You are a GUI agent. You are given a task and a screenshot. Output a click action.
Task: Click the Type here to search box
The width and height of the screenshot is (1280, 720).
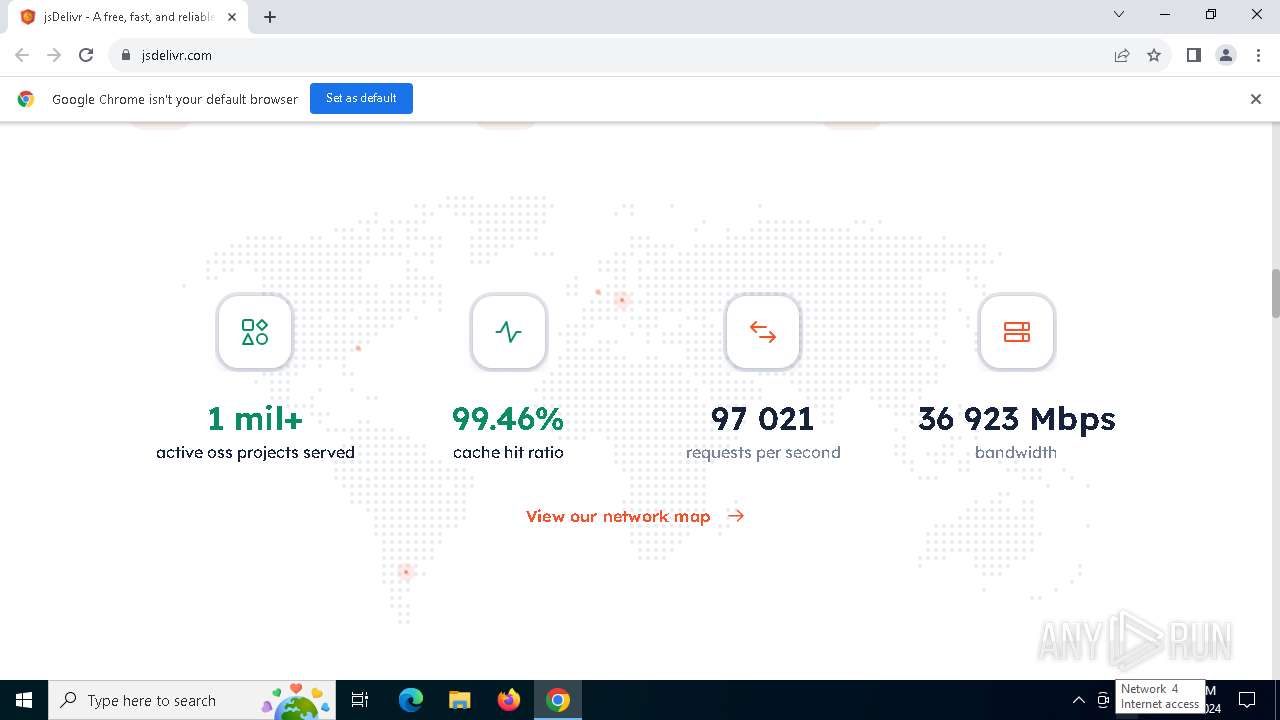[x=193, y=700]
